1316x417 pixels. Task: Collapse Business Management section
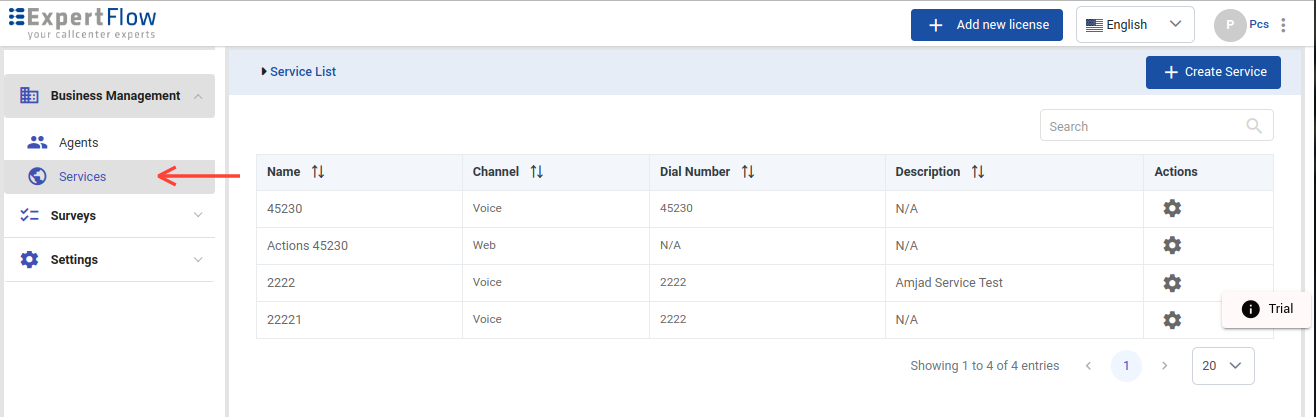click(x=198, y=96)
